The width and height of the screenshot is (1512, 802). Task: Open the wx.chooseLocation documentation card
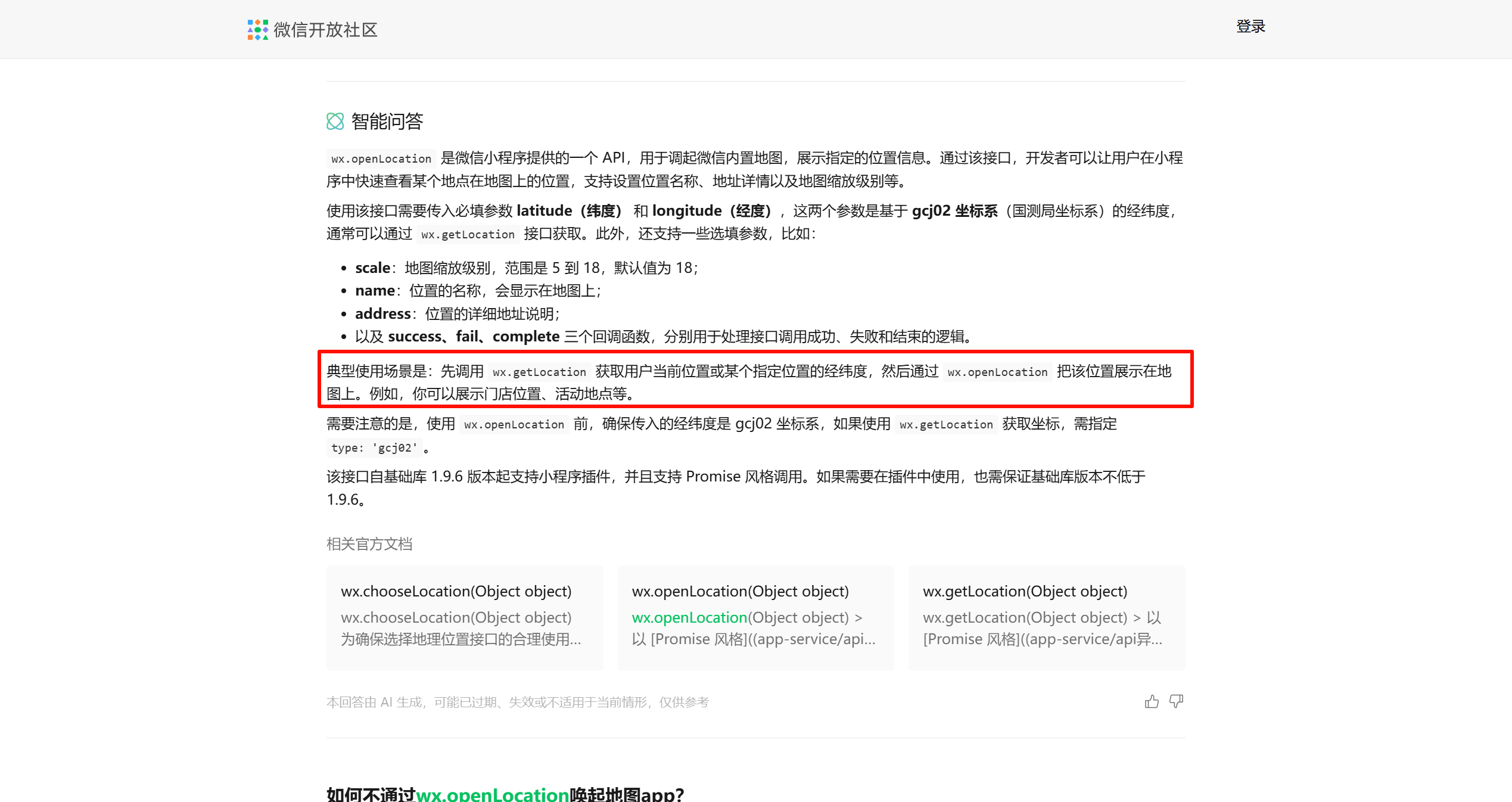pyautogui.click(x=464, y=617)
